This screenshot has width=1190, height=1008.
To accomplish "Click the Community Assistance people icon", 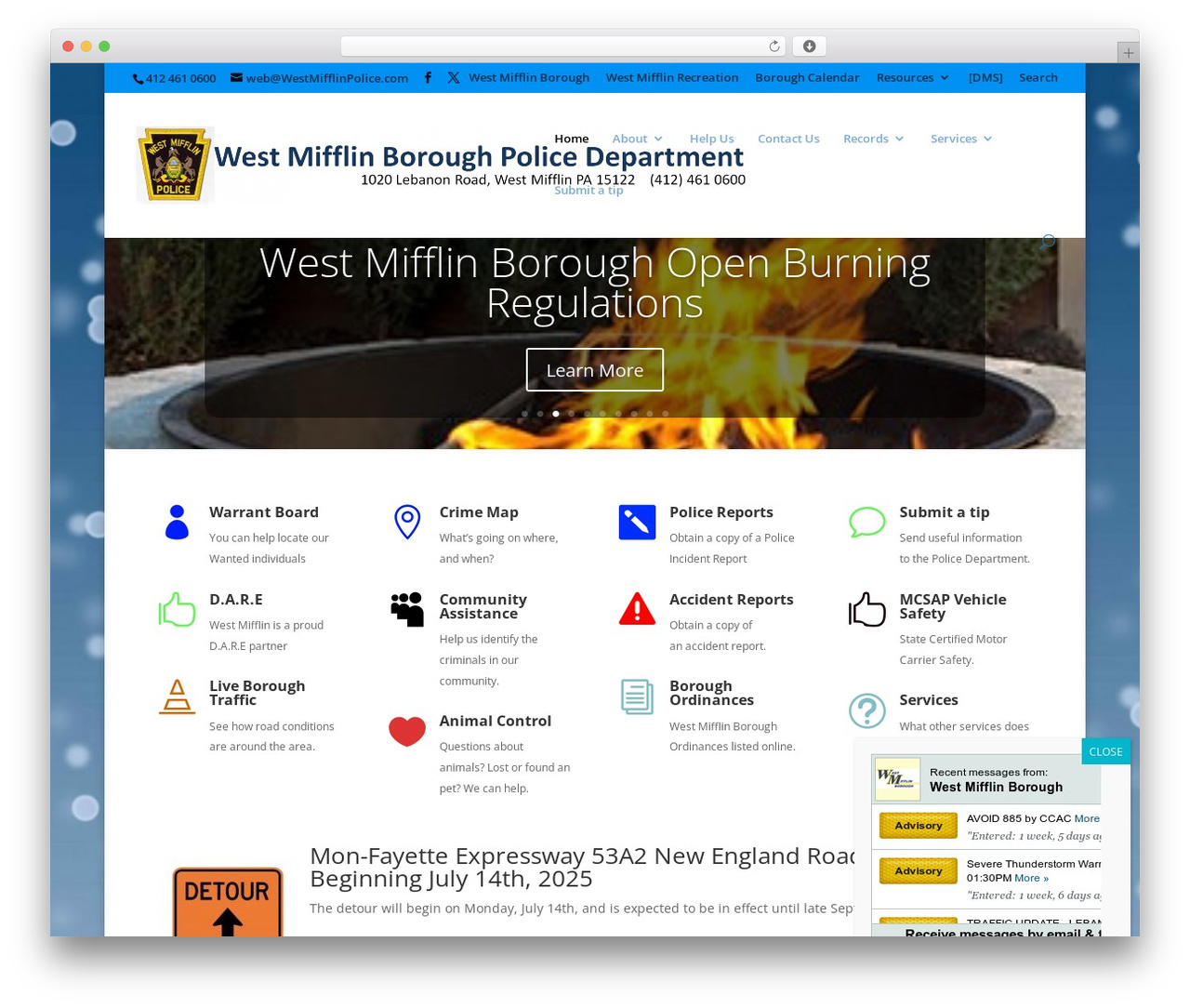I will pos(407,610).
